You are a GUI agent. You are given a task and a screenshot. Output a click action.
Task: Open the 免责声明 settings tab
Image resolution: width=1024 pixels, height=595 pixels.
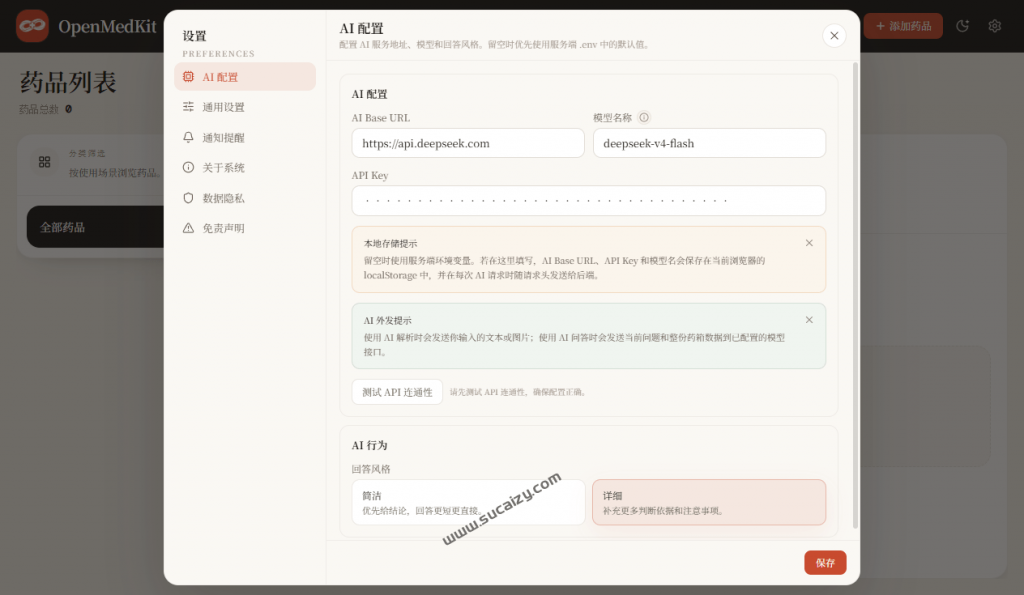tap(245, 228)
